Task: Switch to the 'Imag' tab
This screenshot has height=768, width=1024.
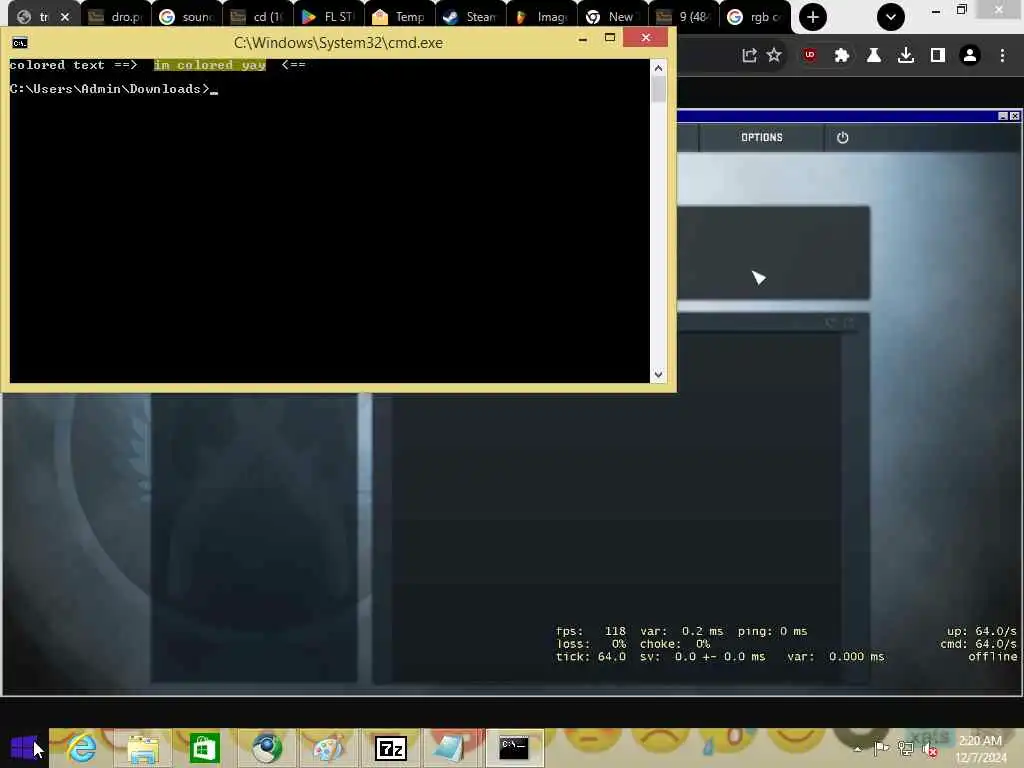Action: coord(542,17)
